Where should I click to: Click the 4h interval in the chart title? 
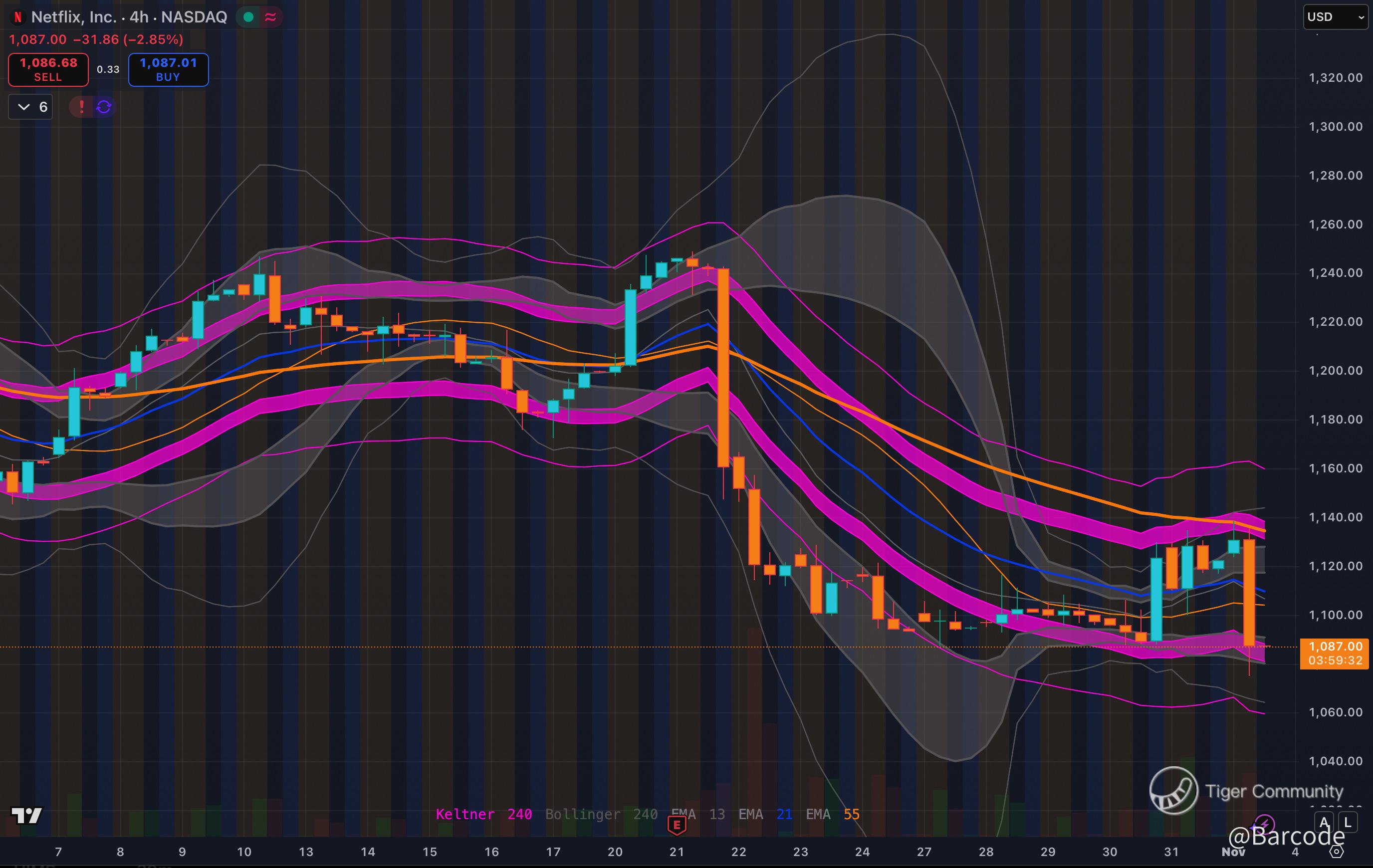(139, 17)
